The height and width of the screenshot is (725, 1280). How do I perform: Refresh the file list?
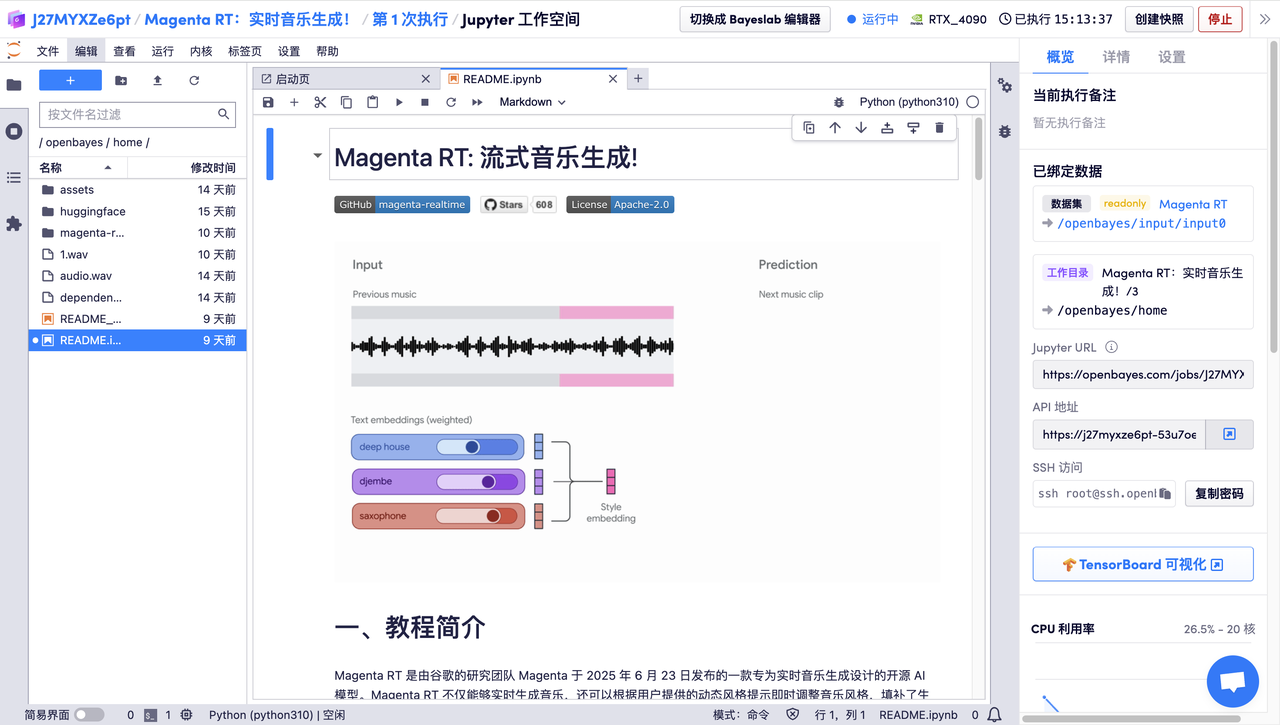194,80
